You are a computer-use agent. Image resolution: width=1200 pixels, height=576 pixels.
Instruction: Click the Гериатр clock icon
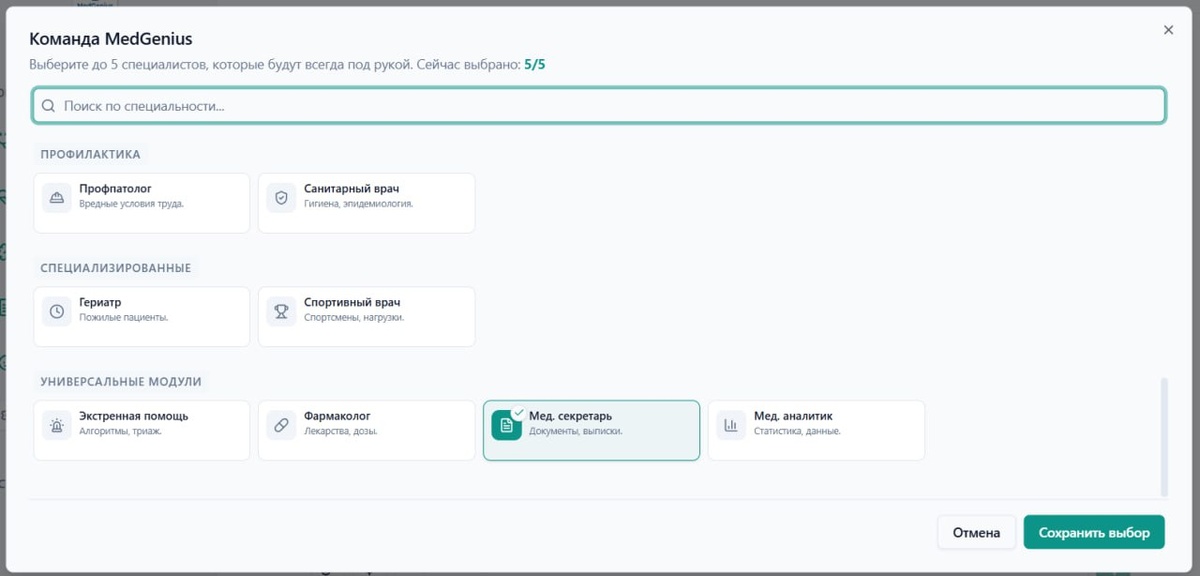pyautogui.click(x=57, y=312)
